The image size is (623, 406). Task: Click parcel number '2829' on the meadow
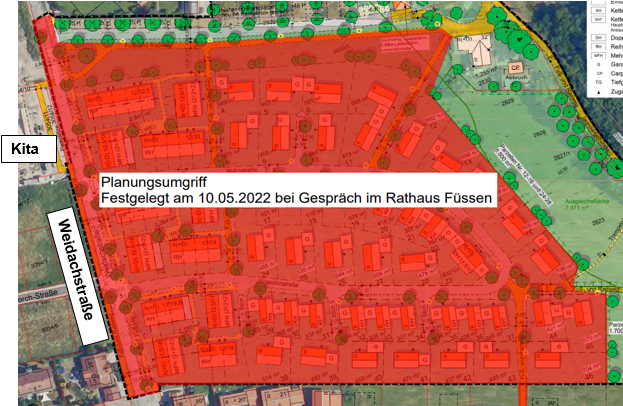[x=507, y=103]
